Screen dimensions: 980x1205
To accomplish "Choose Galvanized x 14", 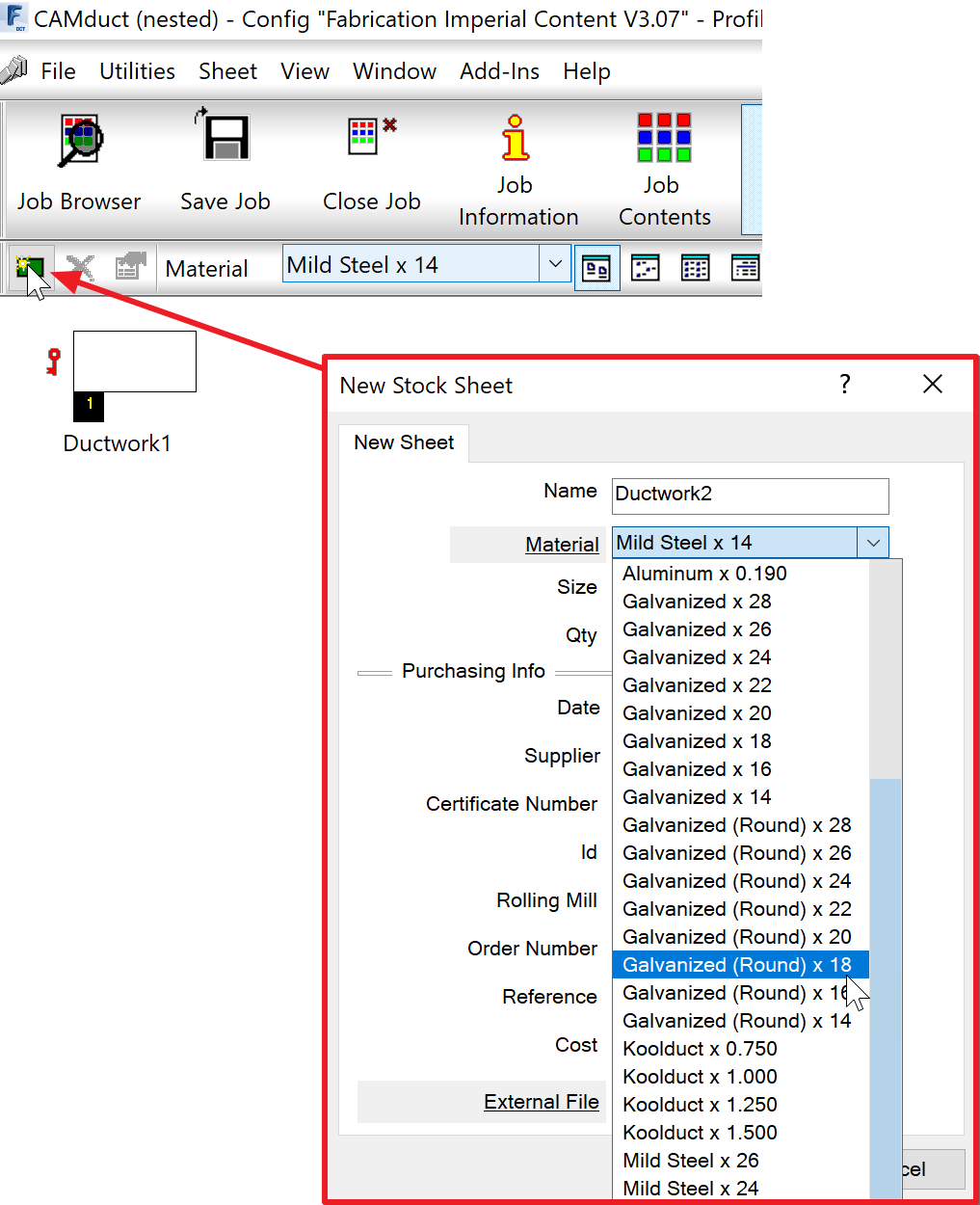I will coord(741,797).
